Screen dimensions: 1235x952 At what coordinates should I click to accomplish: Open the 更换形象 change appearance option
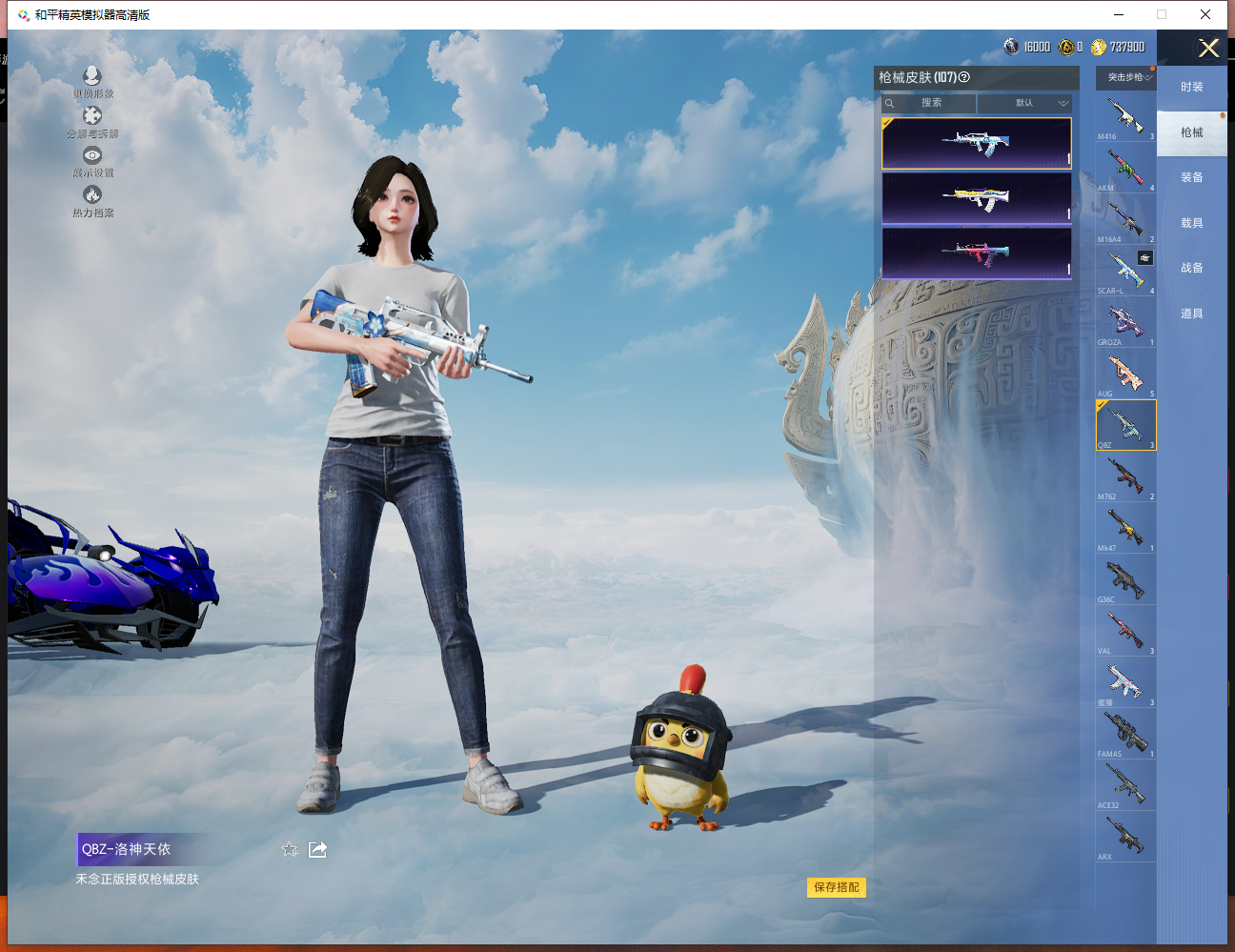pos(92,83)
